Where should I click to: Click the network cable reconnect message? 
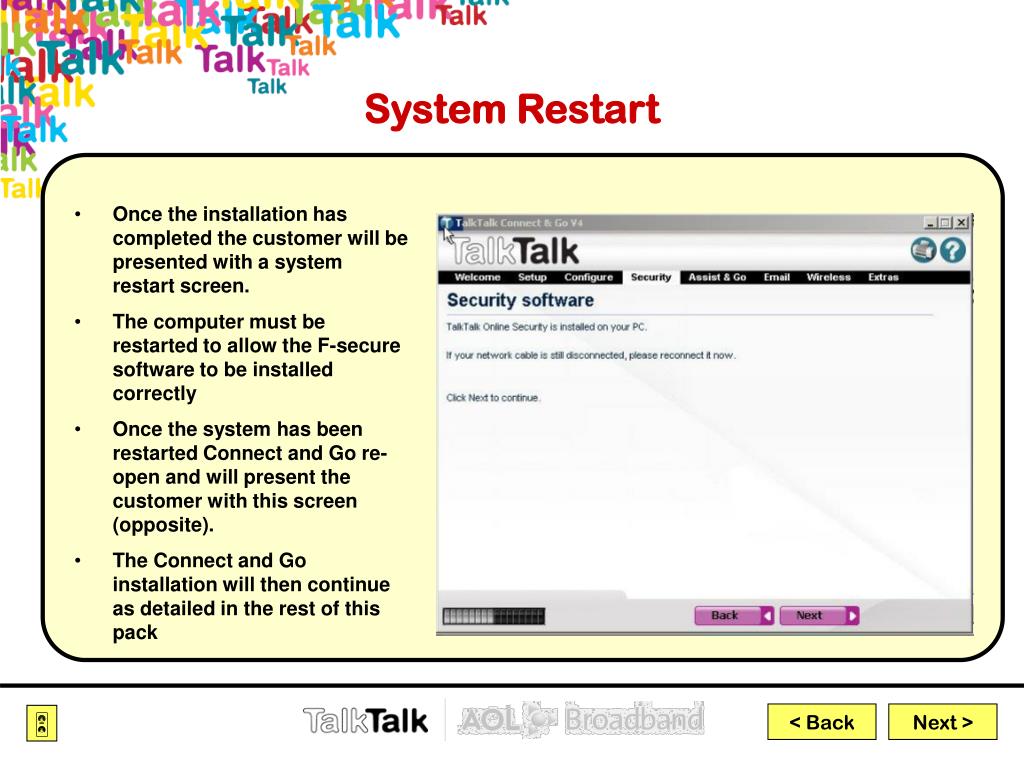[591, 355]
